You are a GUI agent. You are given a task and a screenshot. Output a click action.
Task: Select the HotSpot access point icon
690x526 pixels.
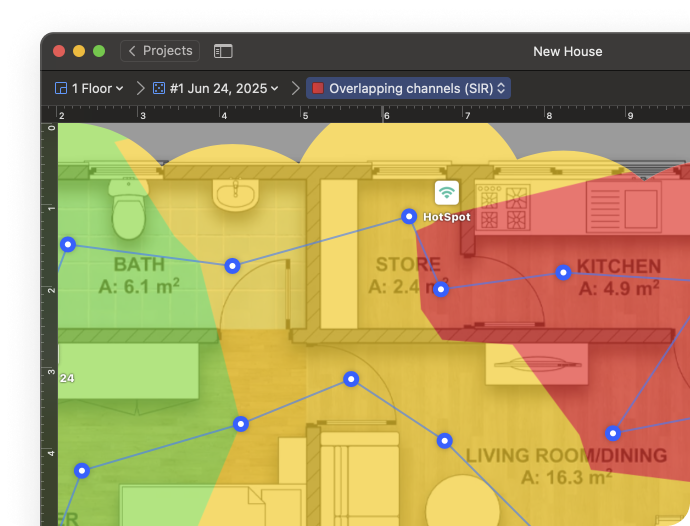pyautogui.click(x=447, y=193)
